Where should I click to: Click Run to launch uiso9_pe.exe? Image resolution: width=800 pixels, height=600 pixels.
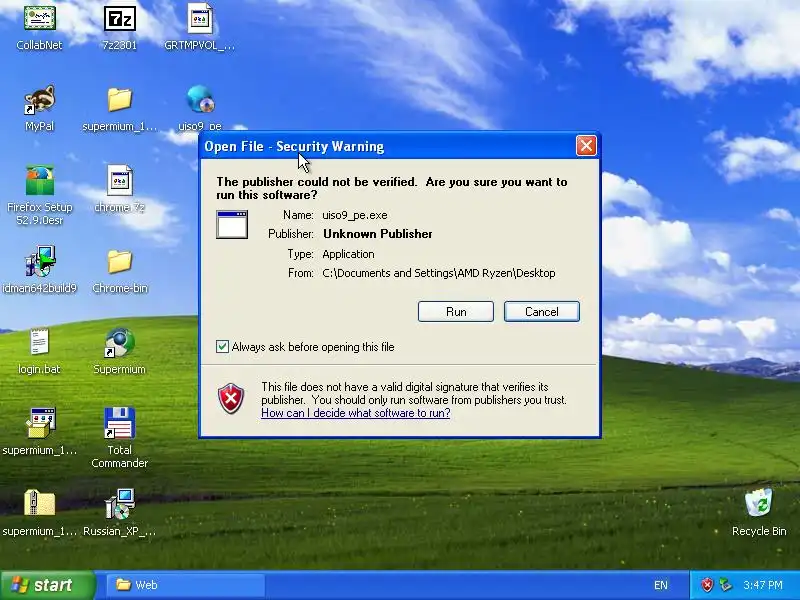[x=456, y=312]
